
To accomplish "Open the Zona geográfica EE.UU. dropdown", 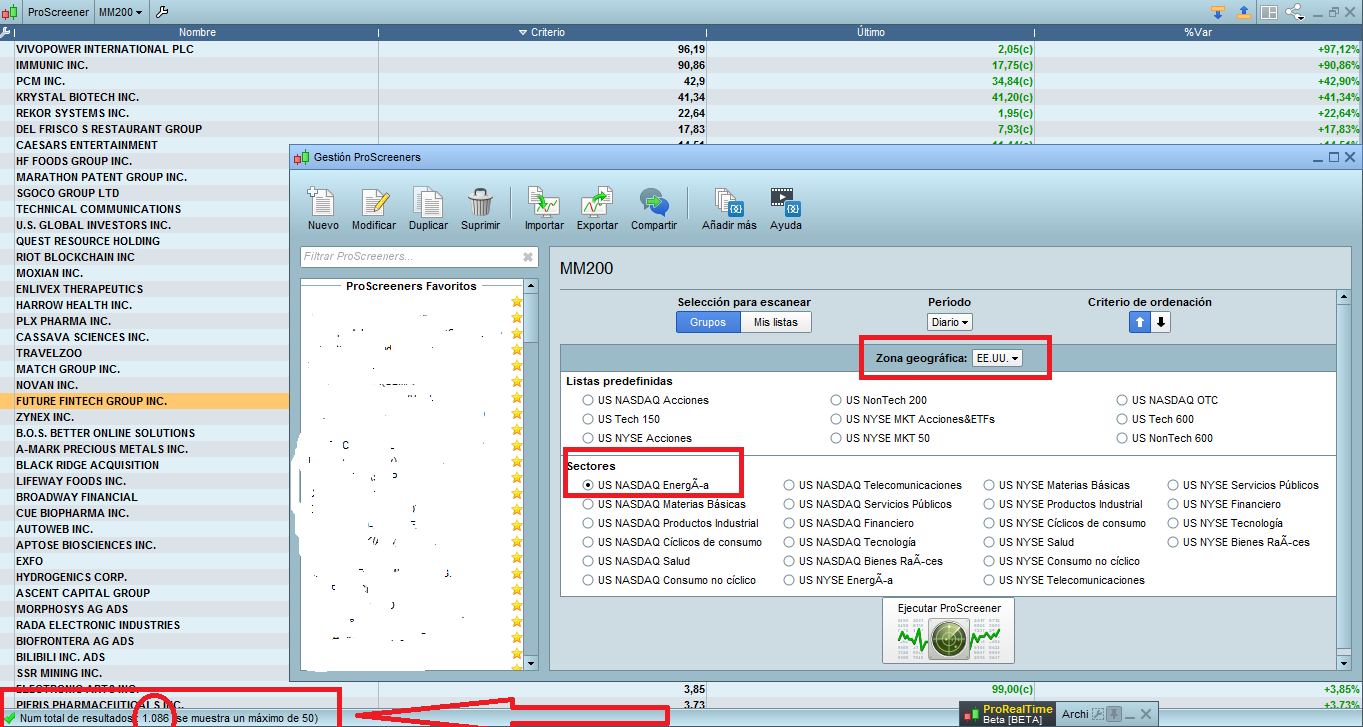I will coord(997,358).
